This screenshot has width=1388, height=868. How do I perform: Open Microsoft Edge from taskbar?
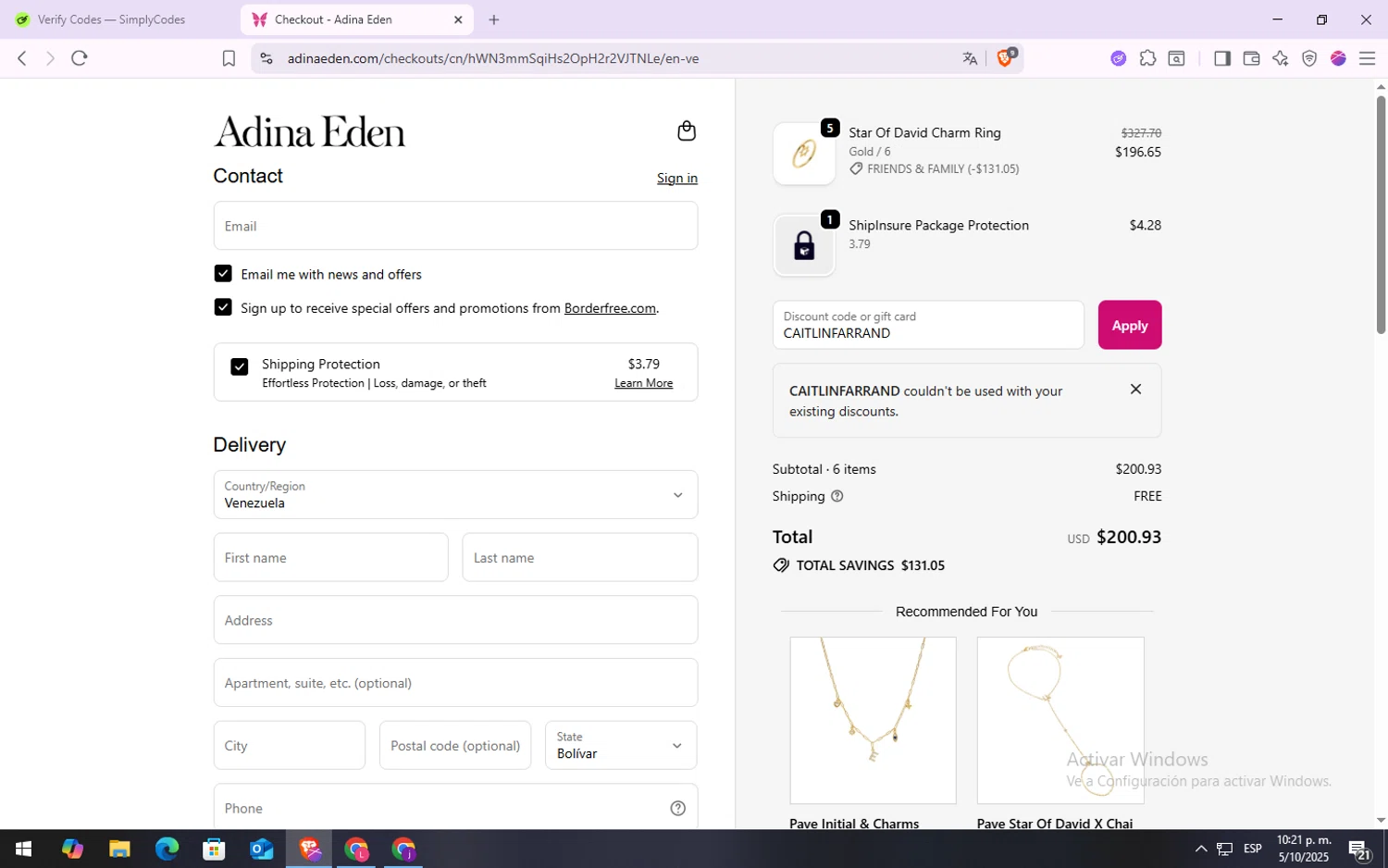(167, 849)
